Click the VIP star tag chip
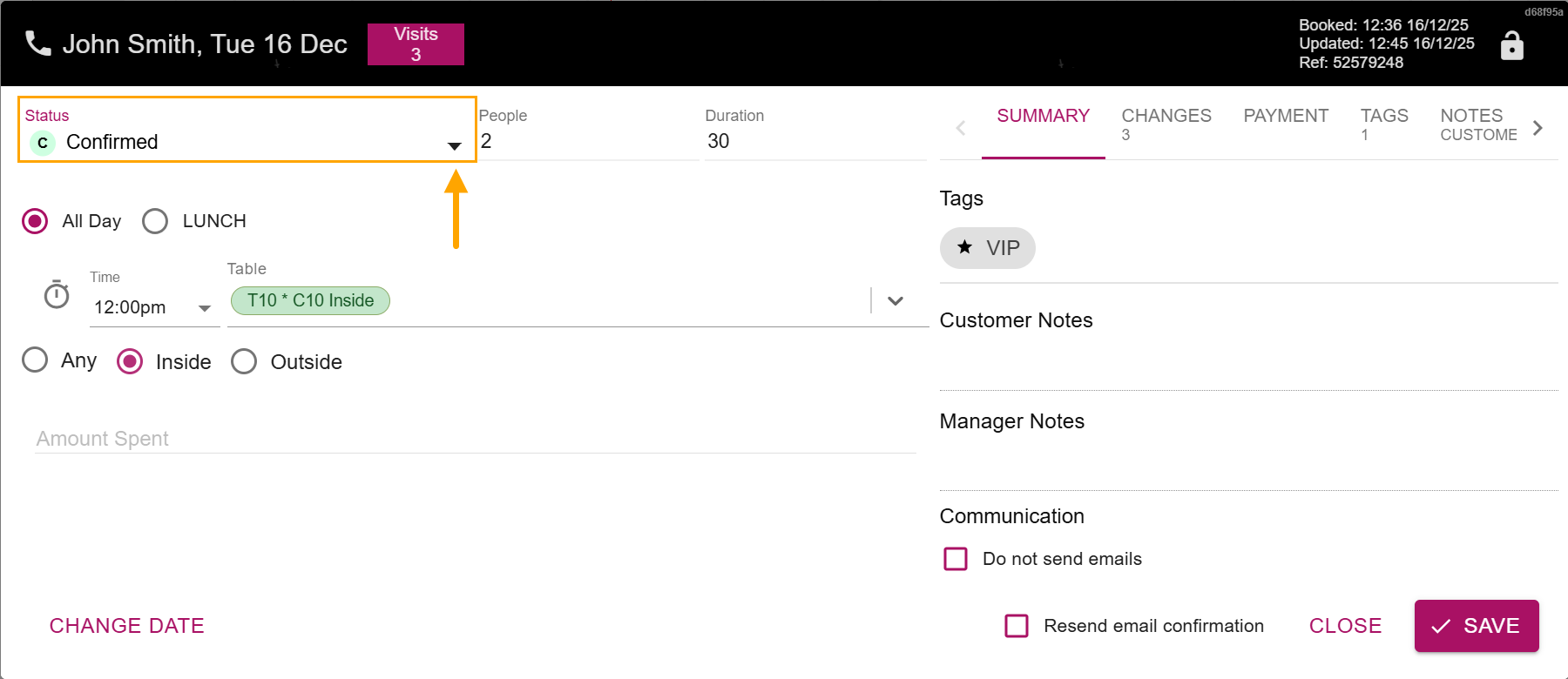 click(x=987, y=248)
